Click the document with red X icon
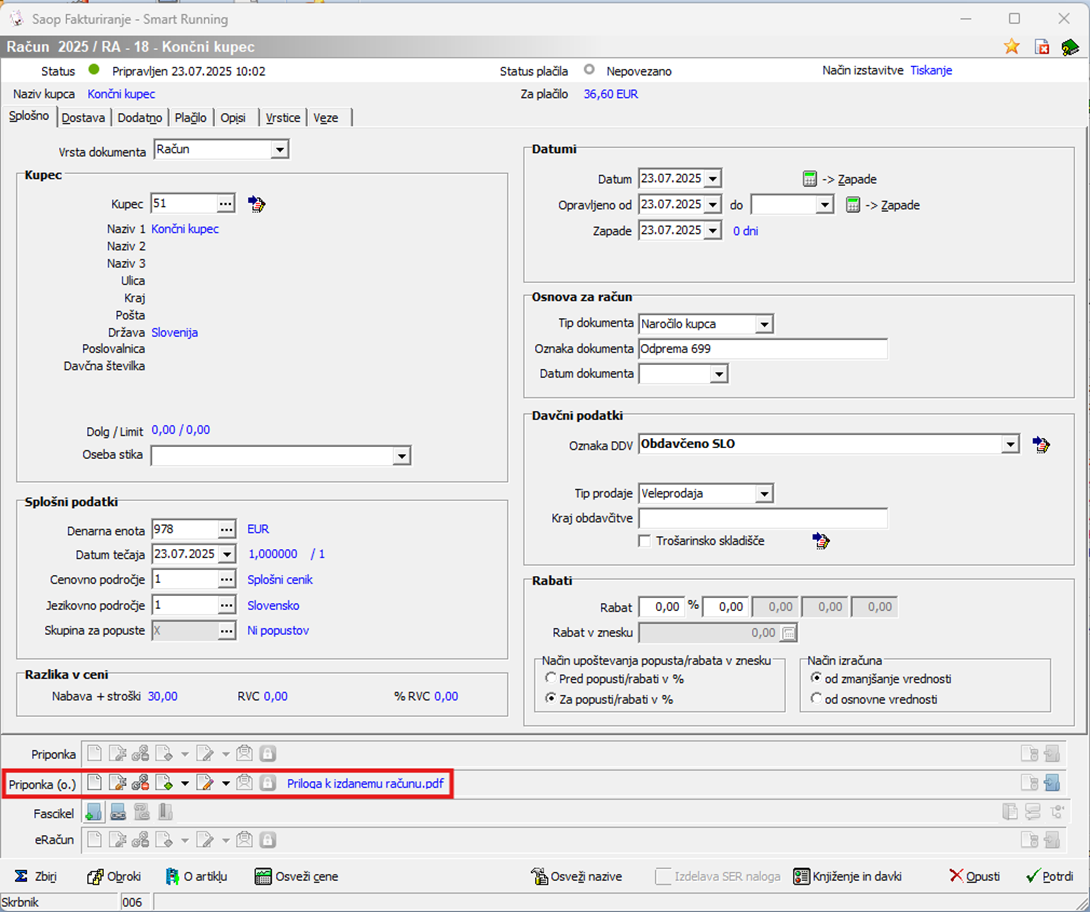This screenshot has height=912, width=1090. pos(1041,47)
